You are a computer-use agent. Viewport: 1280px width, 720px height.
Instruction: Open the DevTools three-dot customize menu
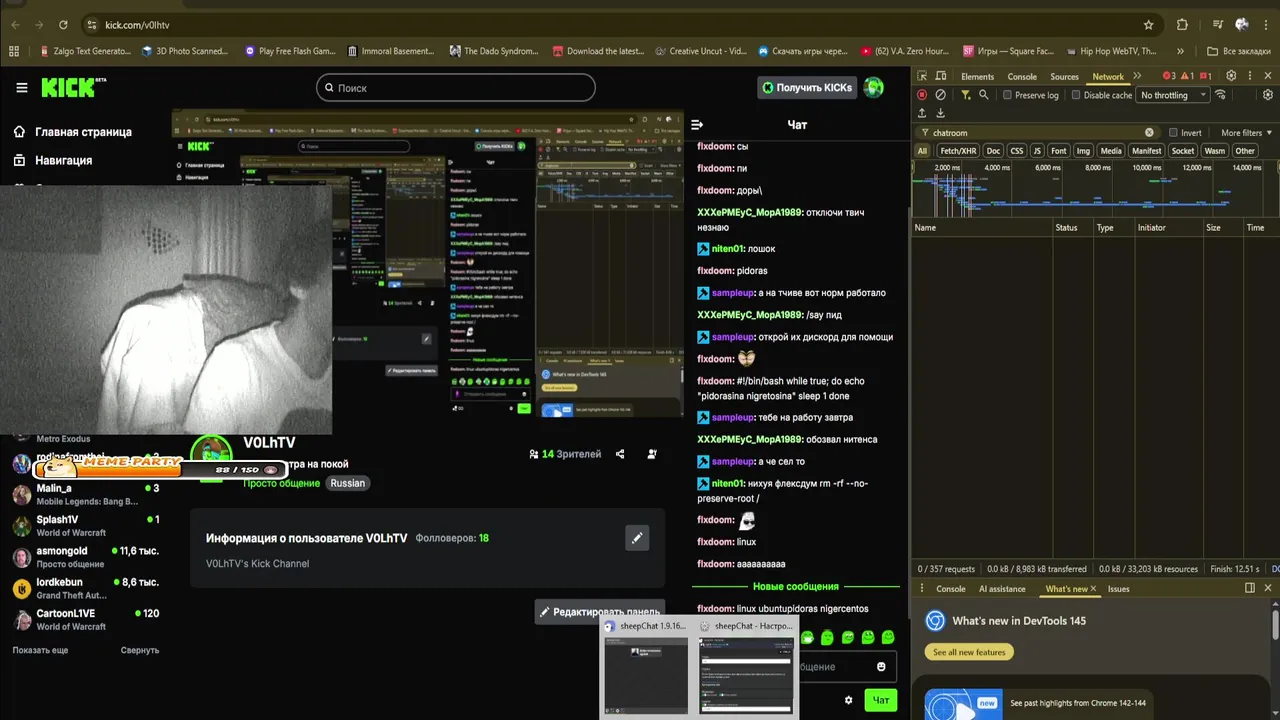(1250, 76)
